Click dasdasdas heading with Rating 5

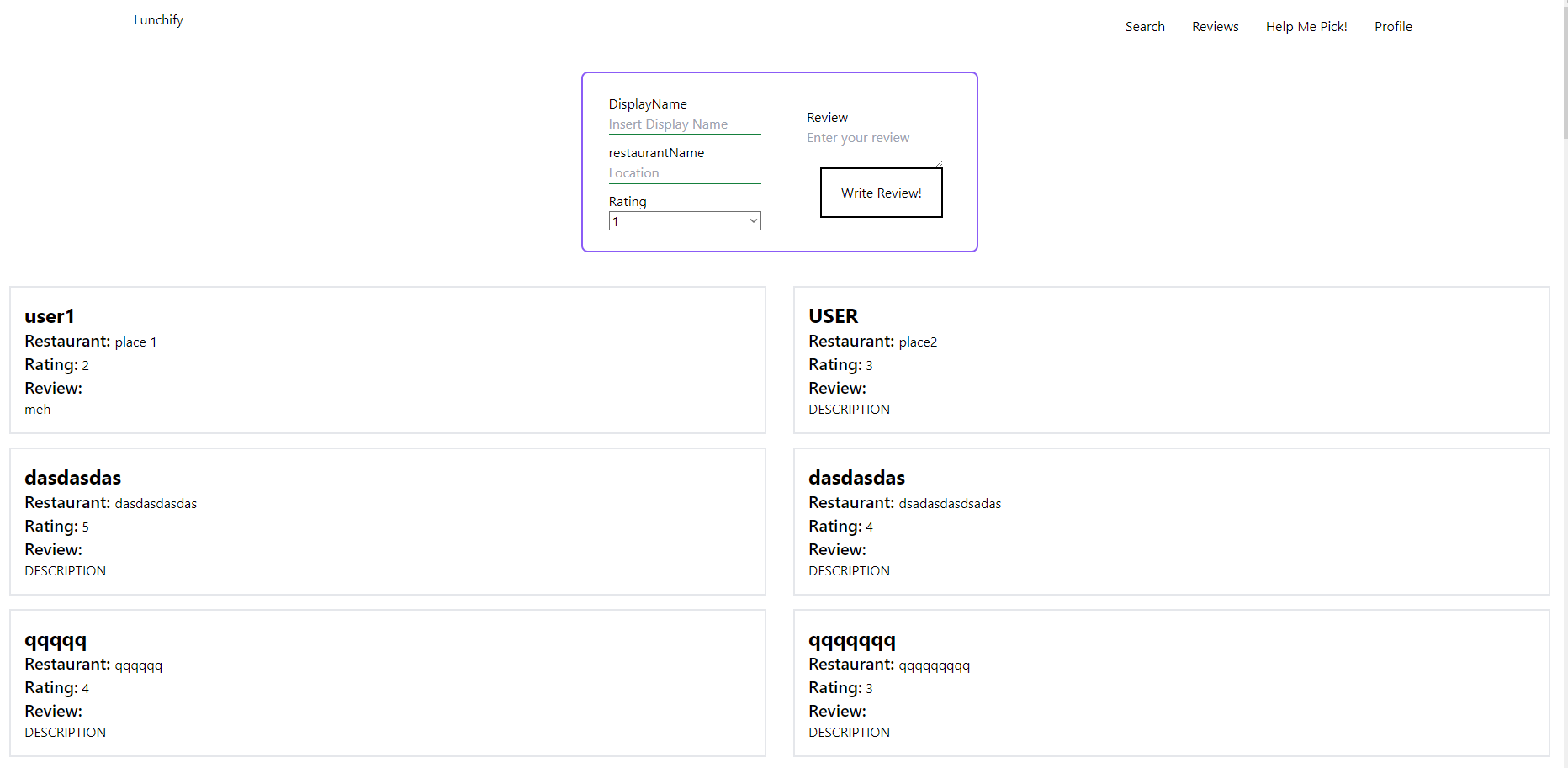(73, 478)
